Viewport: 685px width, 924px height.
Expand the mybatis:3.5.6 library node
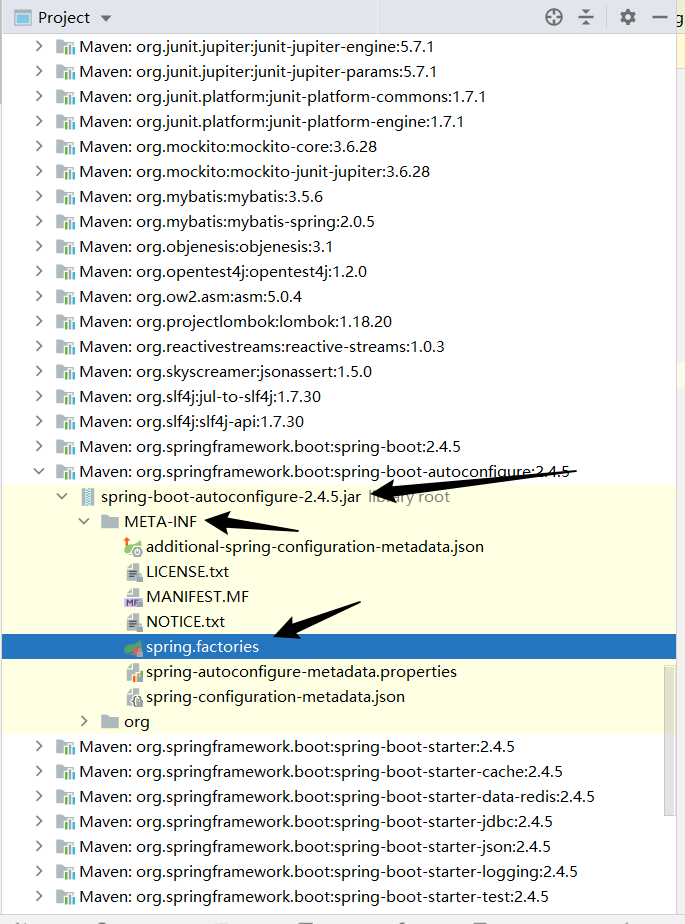pos(39,196)
